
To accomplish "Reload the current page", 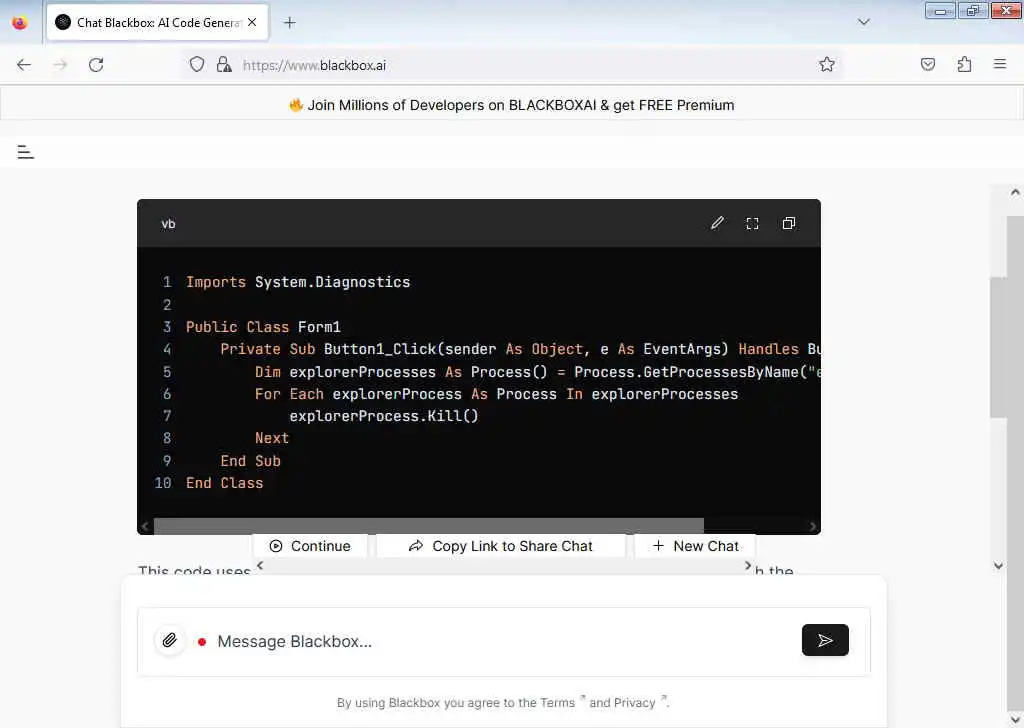I will click(96, 65).
